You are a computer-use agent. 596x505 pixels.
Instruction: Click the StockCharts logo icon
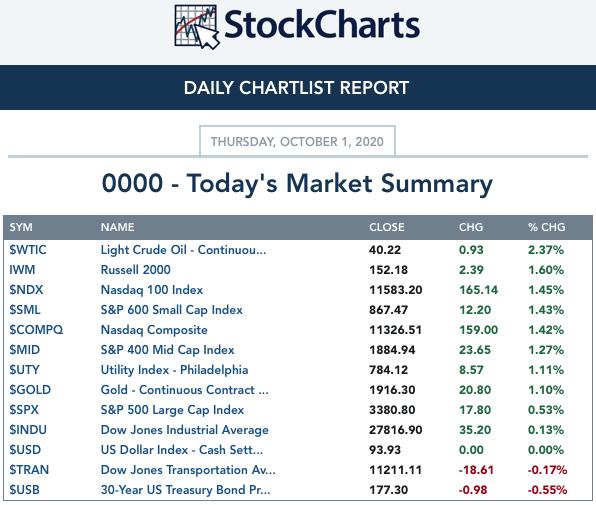pos(197,27)
